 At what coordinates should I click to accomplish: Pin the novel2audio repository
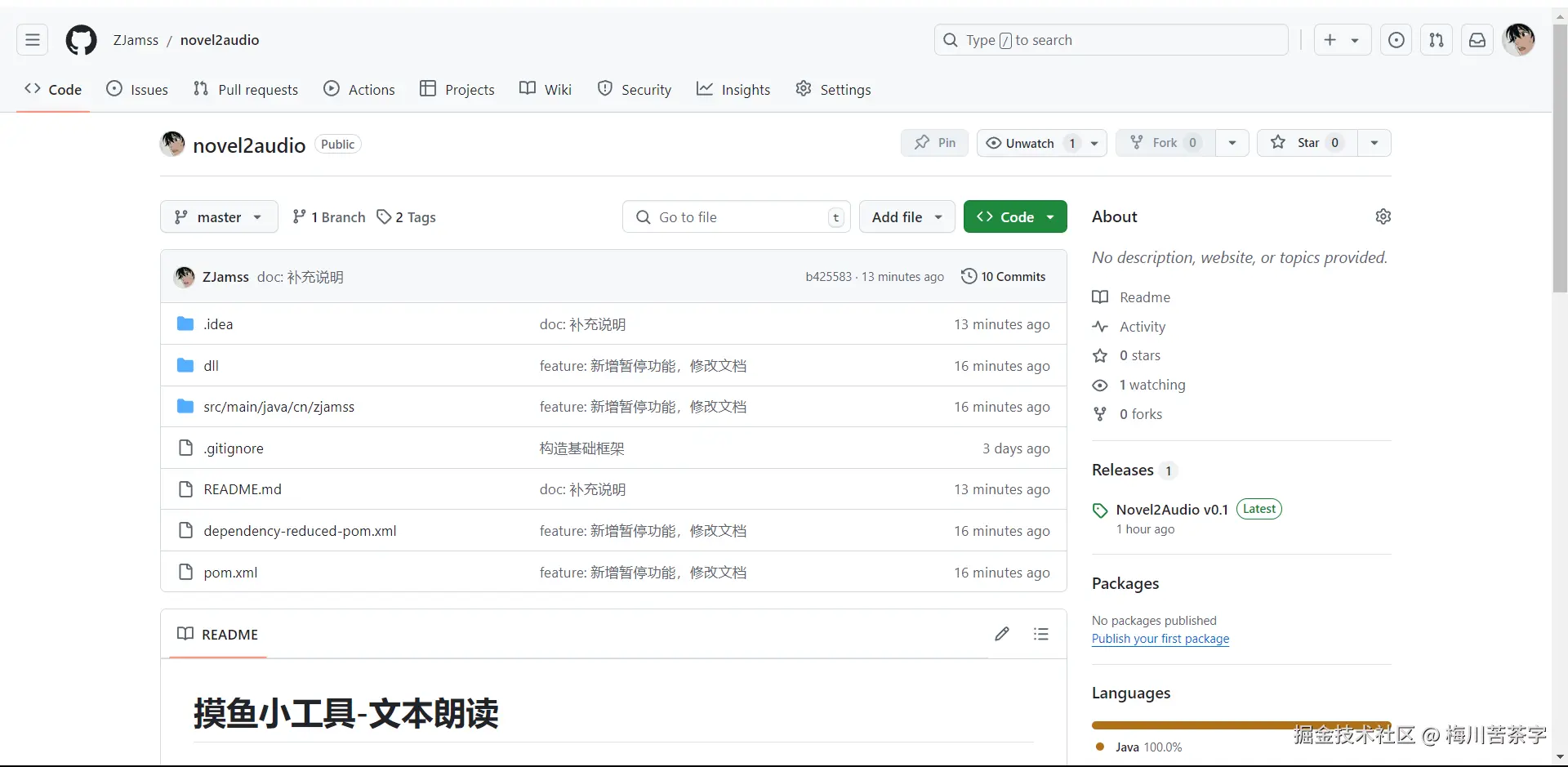coord(934,143)
